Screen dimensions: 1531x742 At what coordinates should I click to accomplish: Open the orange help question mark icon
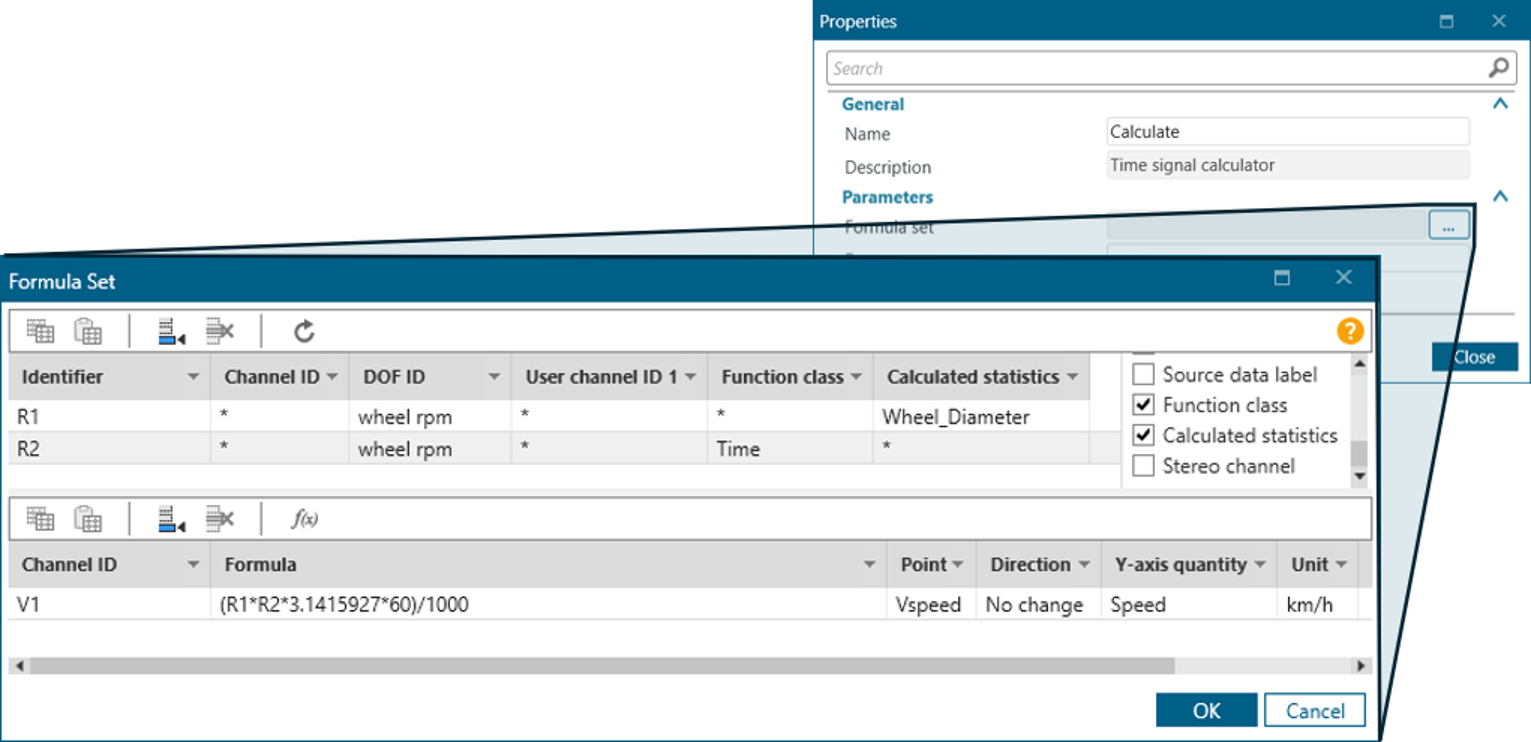(x=1350, y=331)
